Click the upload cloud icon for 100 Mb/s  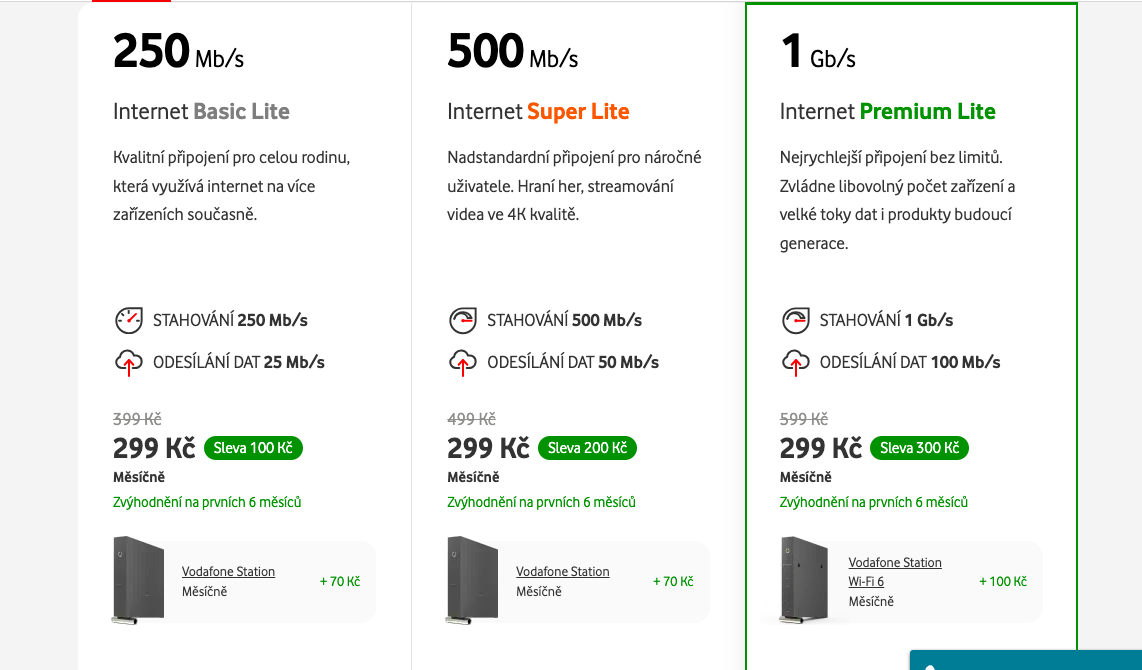pos(795,362)
